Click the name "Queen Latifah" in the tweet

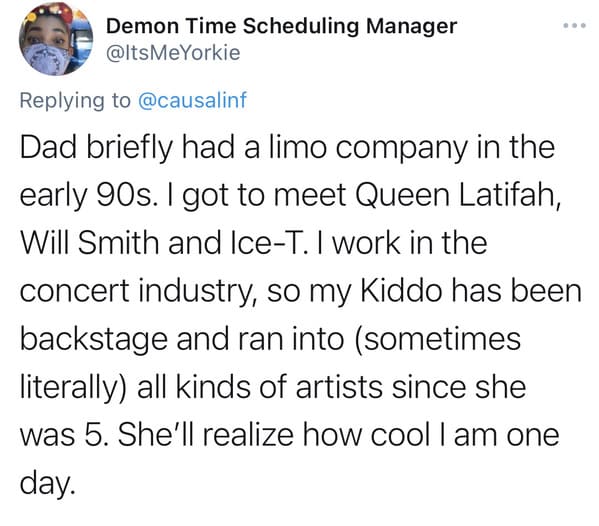[458, 196]
